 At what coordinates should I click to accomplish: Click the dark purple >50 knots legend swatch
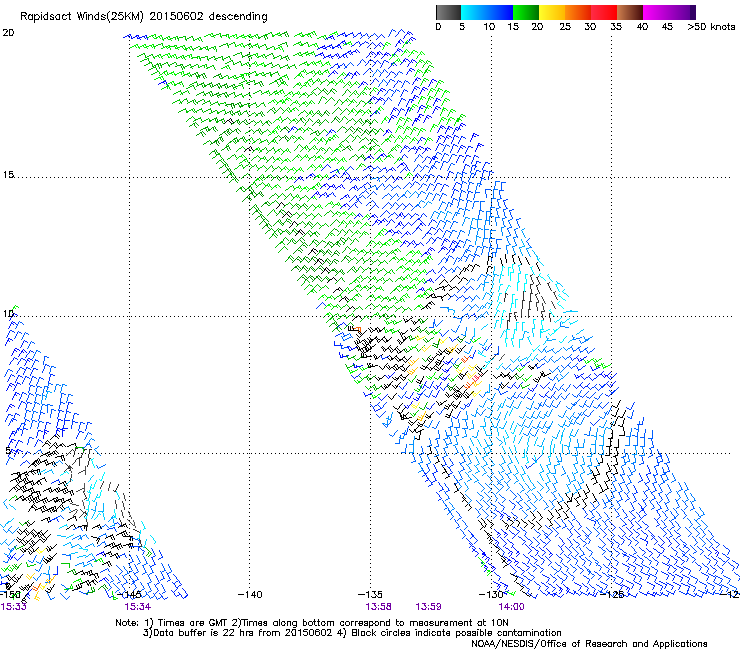[x=693, y=12]
